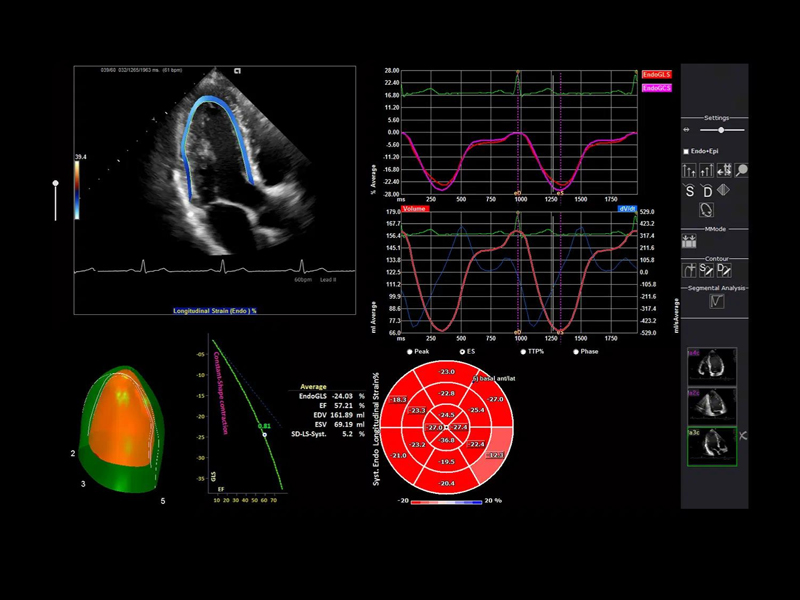Click the EndoGLS curve legend label
Screen dimensions: 800x600
pyautogui.click(x=656, y=75)
